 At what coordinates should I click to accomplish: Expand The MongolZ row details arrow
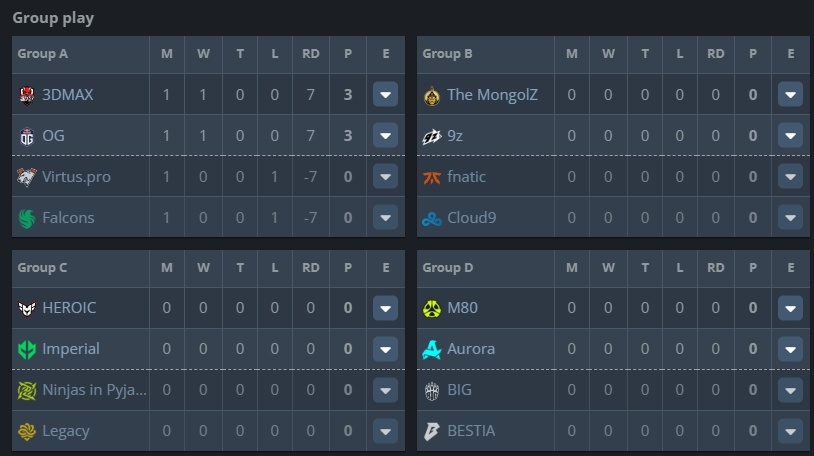(x=790, y=95)
